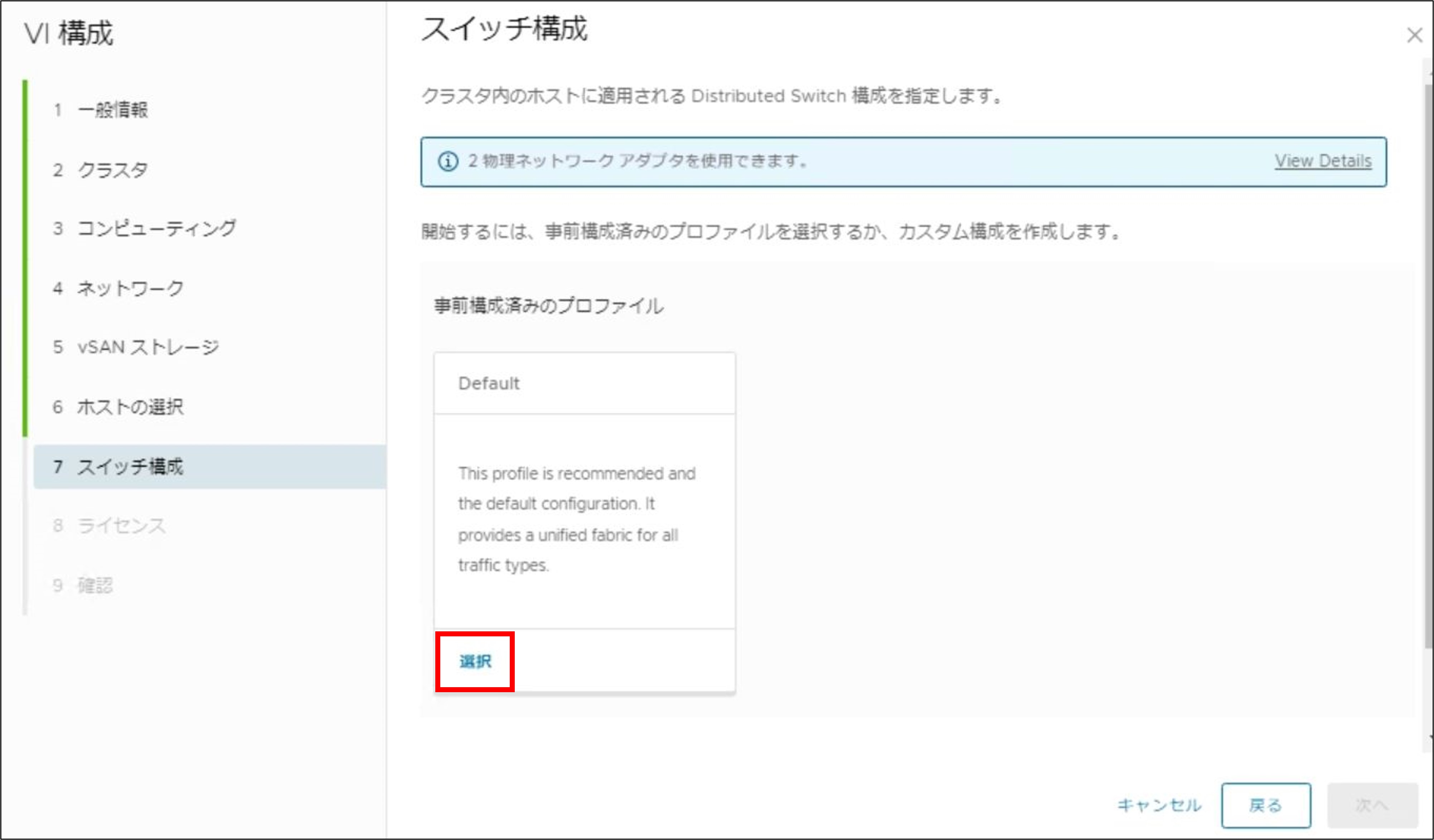
Task: Click disabled step 9 確認
Action: (95, 585)
